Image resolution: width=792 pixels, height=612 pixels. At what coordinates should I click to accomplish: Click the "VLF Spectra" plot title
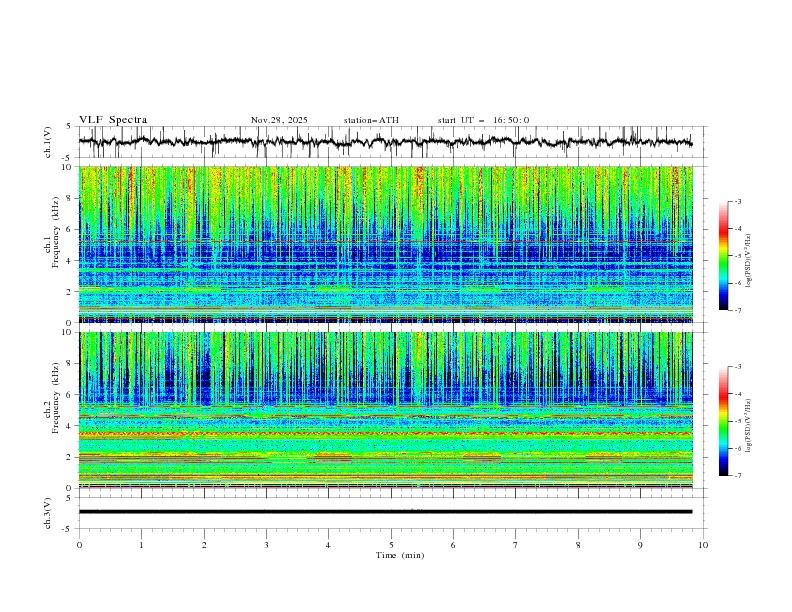click(x=113, y=120)
